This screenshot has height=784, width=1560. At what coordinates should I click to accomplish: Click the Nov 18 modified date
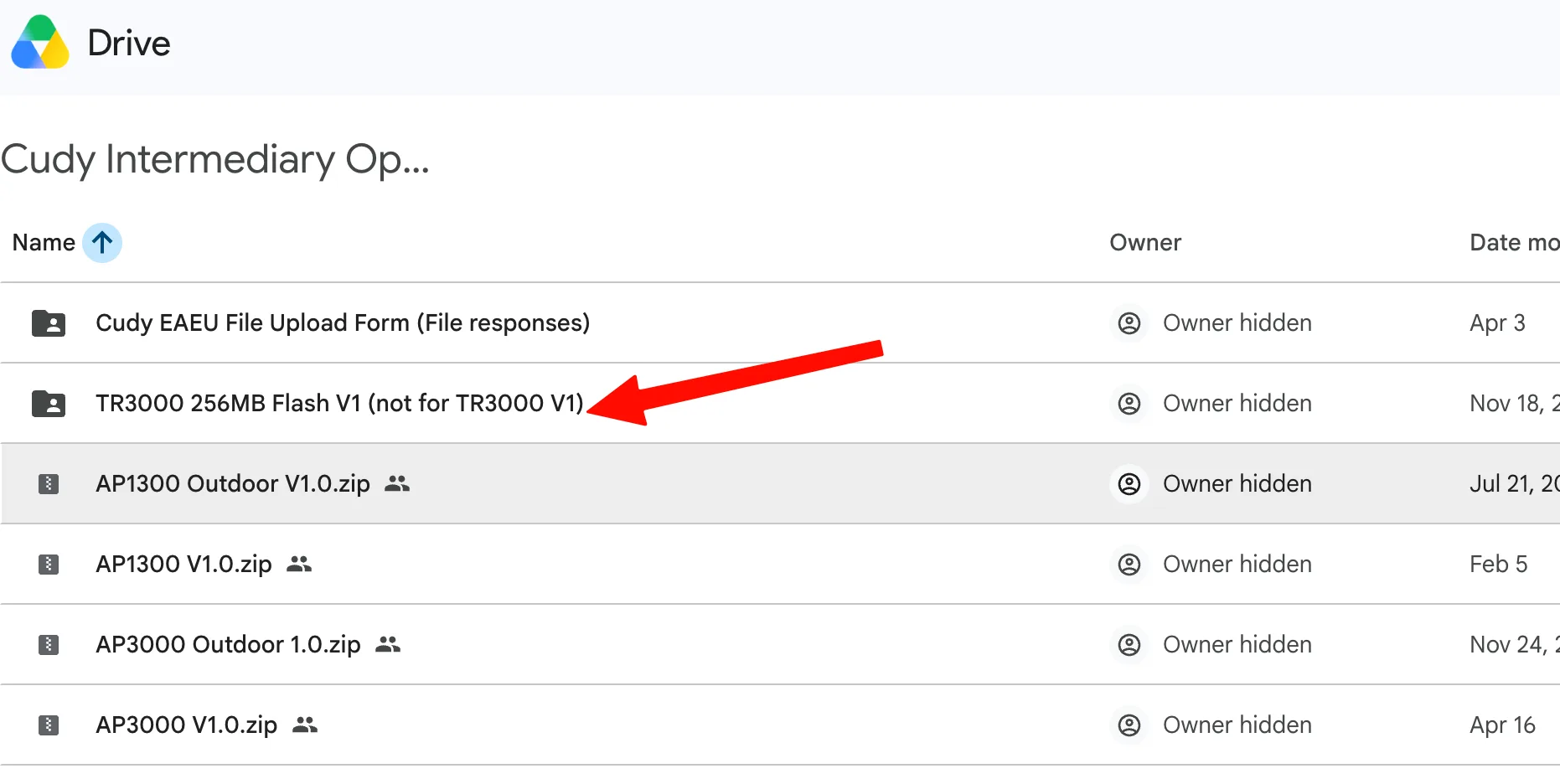click(1515, 404)
